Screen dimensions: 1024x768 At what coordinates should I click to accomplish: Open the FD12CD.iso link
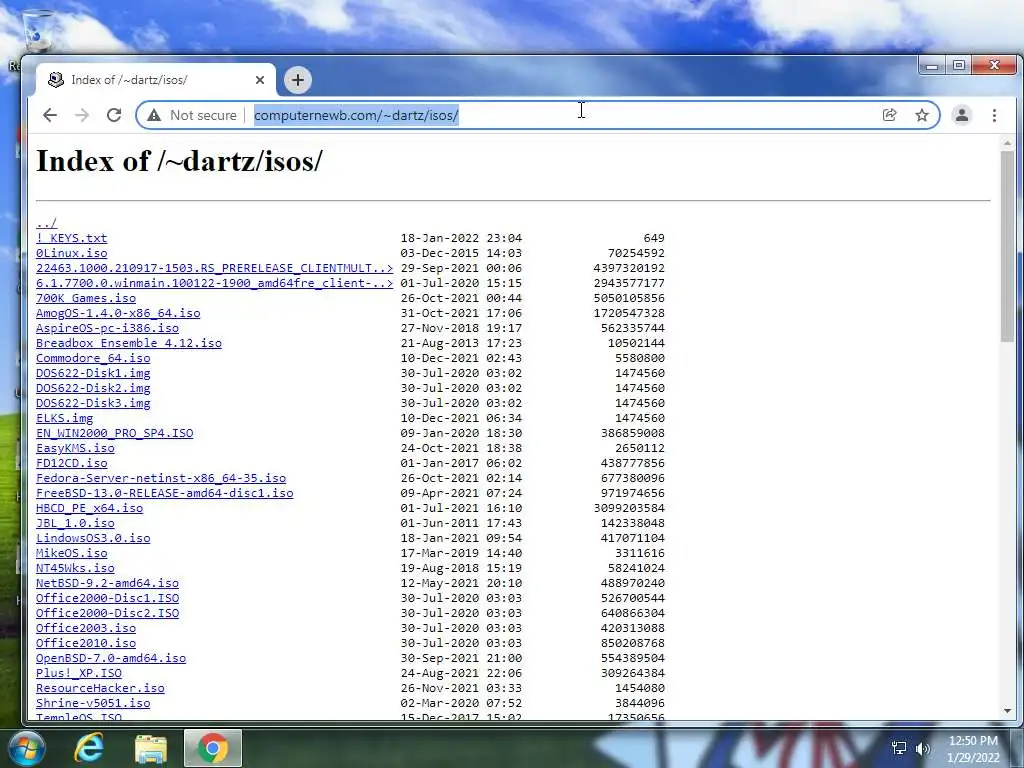[x=71, y=464]
